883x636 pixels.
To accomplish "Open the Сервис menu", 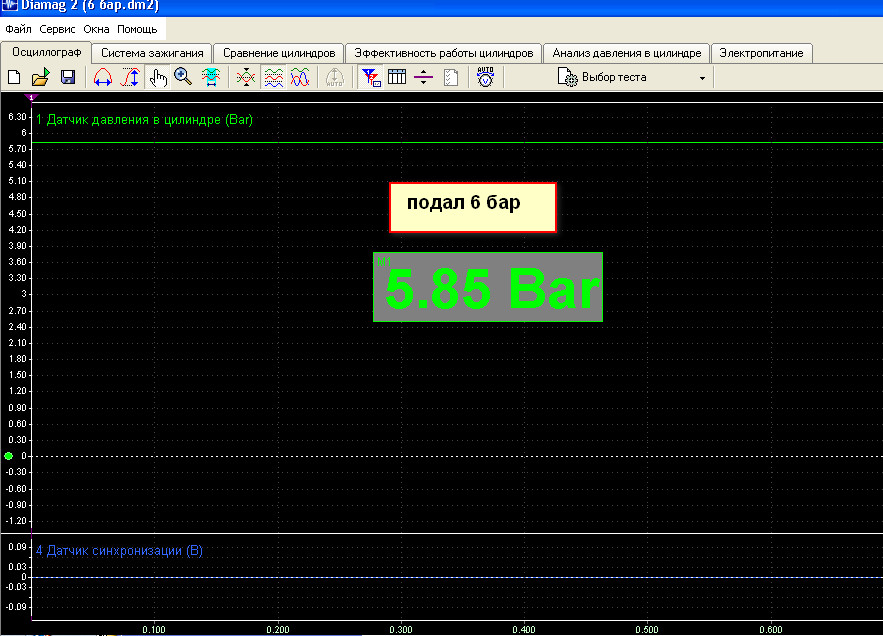I will pos(57,29).
